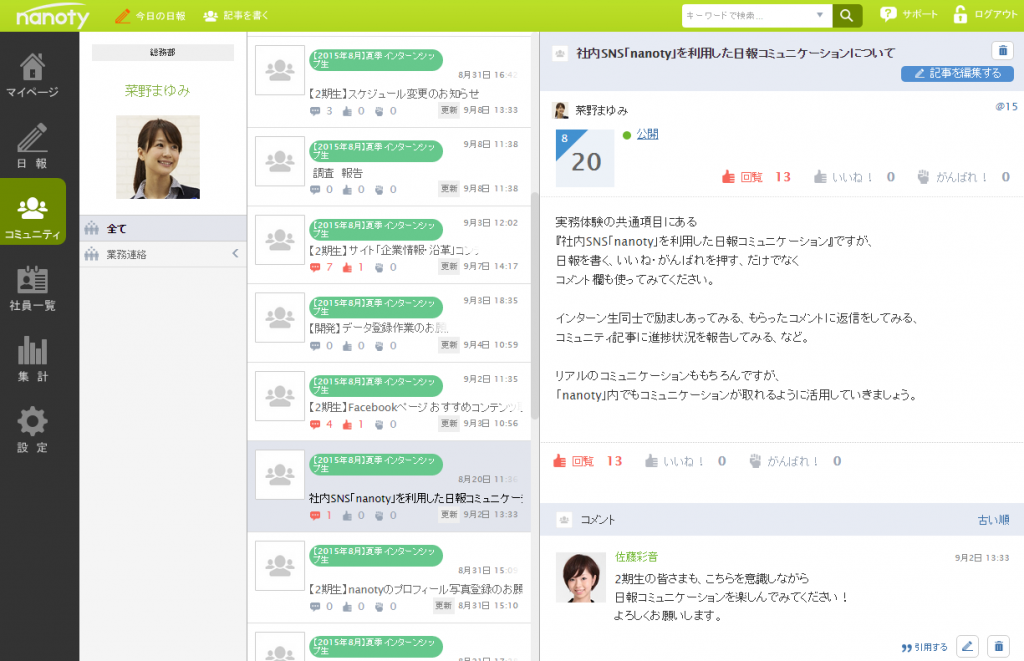Viewport: 1024px width, 661px height.
Task: Delete the article with the header trash icon
Action: pyautogui.click(x=1002, y=50)
